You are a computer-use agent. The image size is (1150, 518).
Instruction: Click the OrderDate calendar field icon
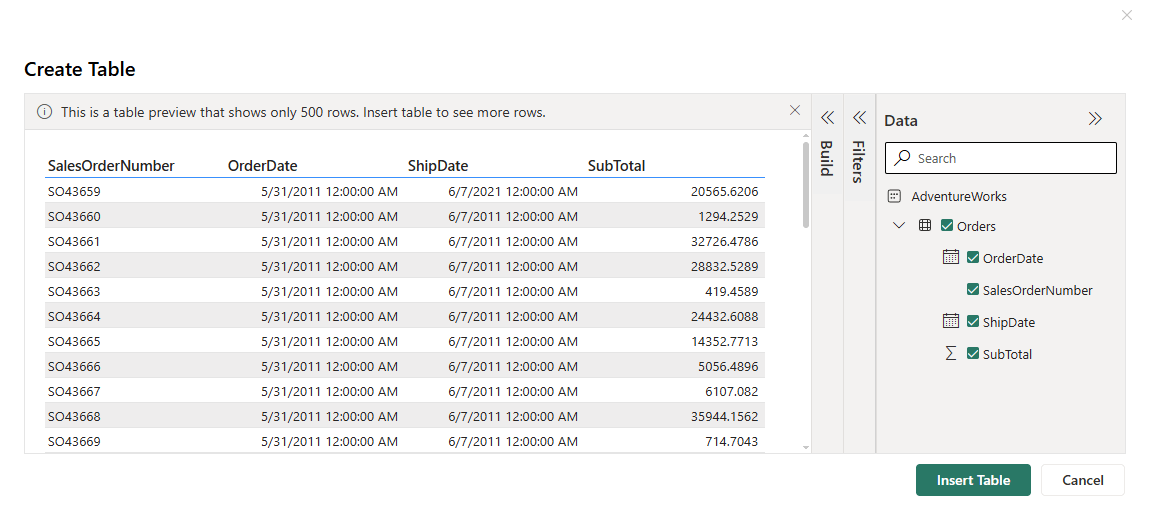coord(951,258)
